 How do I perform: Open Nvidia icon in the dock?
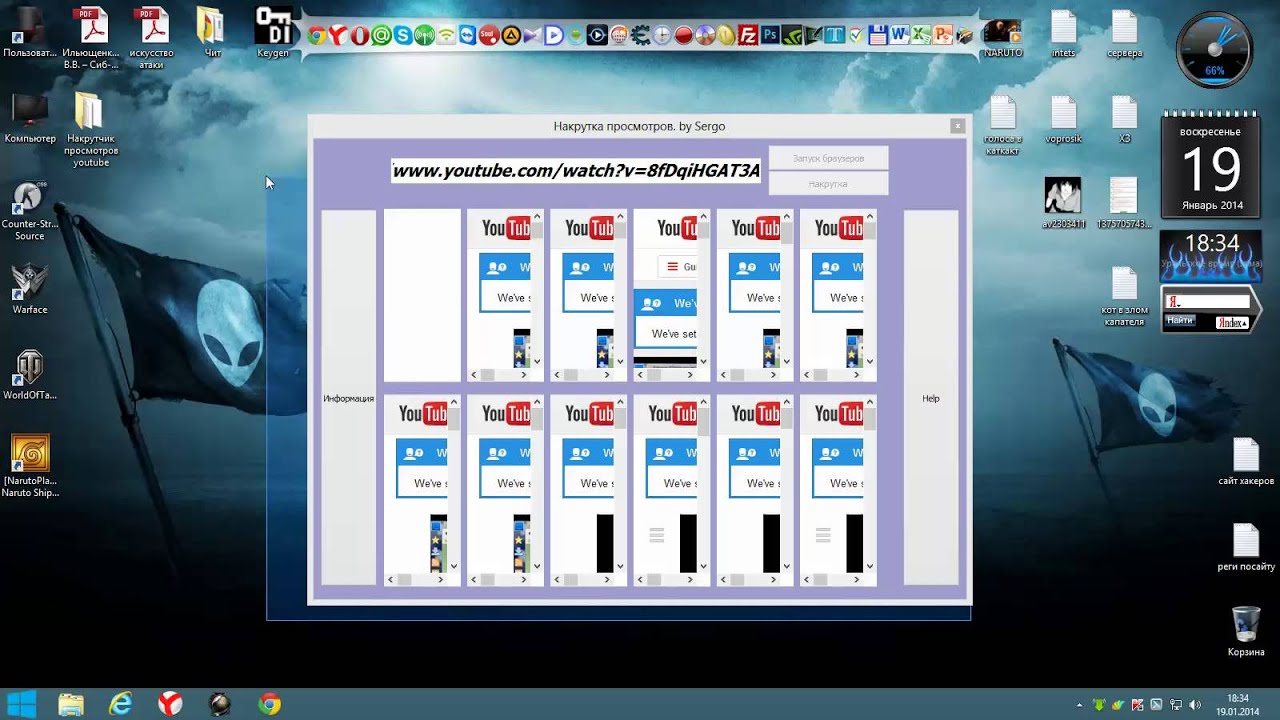pyautogui.click(x=792, y=36)
